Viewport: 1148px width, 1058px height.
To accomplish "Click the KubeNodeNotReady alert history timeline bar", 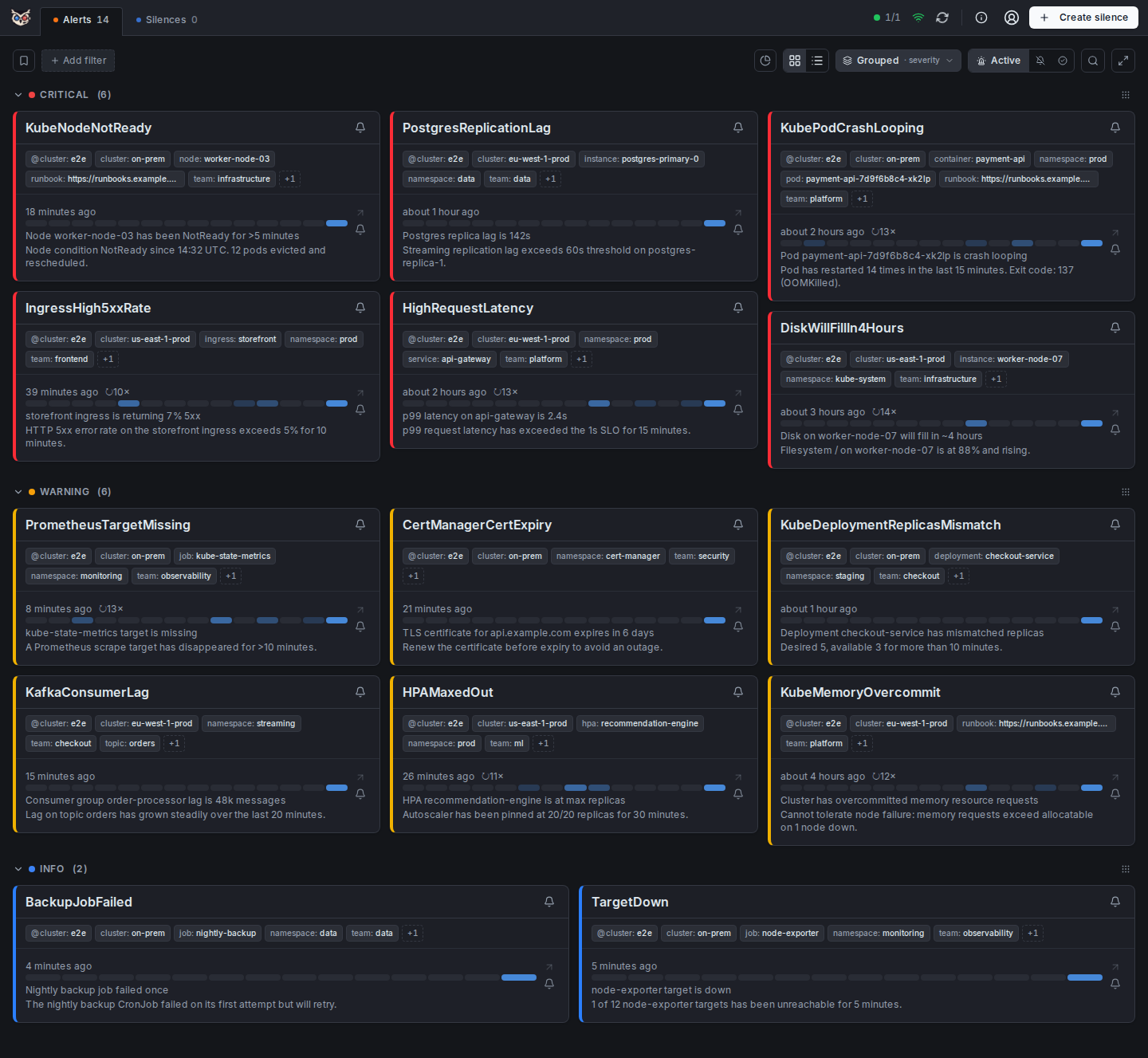I will point(187,223).
